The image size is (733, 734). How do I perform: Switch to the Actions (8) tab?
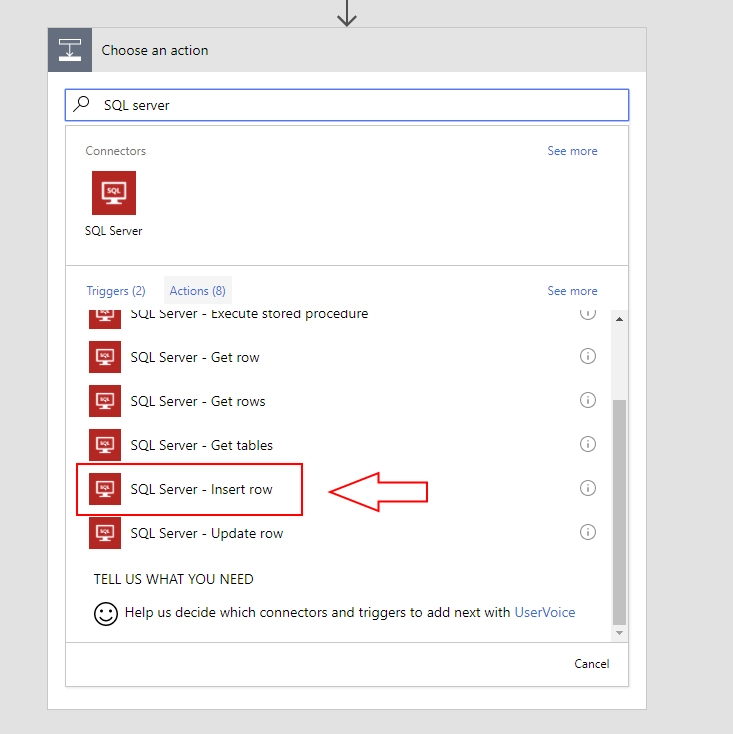coord(198,291)
